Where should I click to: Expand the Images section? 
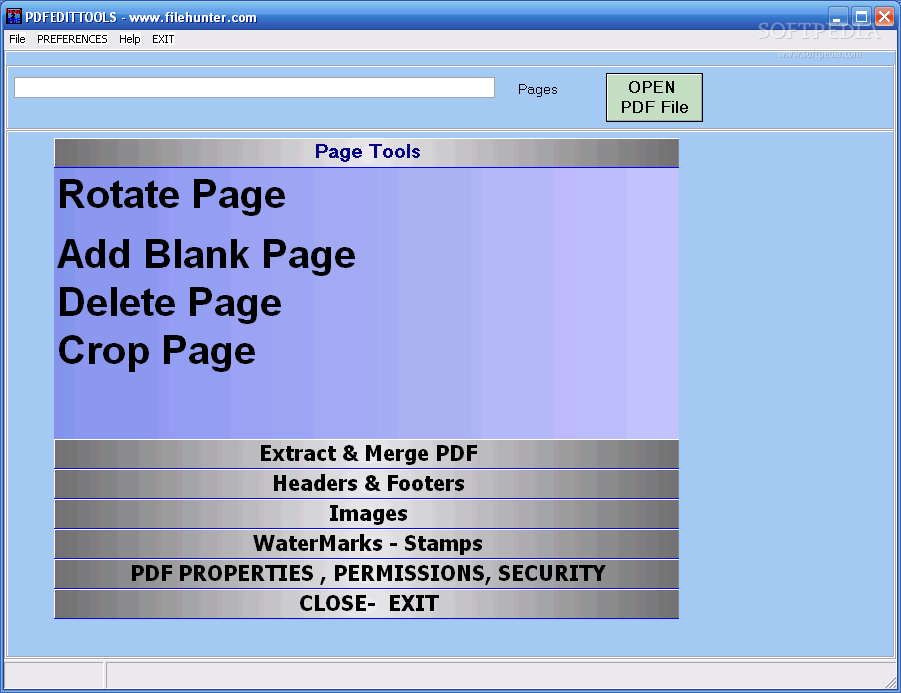click(367, 514)
